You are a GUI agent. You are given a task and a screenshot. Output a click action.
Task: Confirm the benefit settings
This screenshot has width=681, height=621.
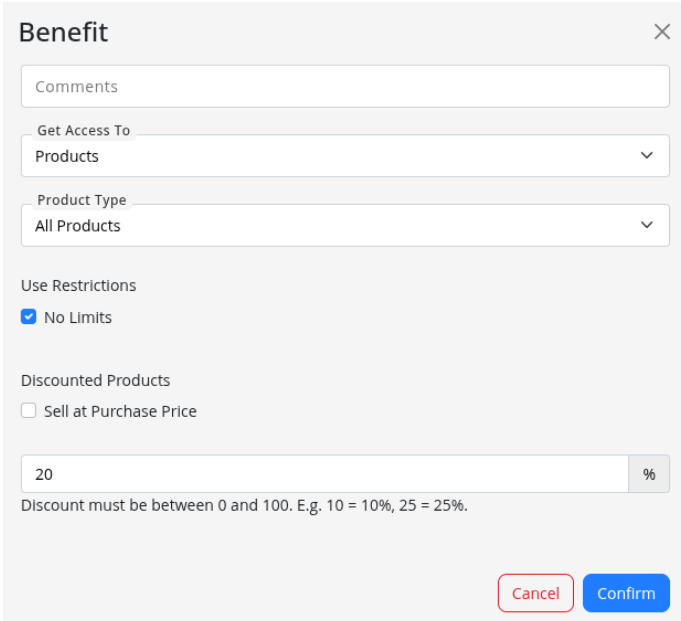(x=625, y=593)
